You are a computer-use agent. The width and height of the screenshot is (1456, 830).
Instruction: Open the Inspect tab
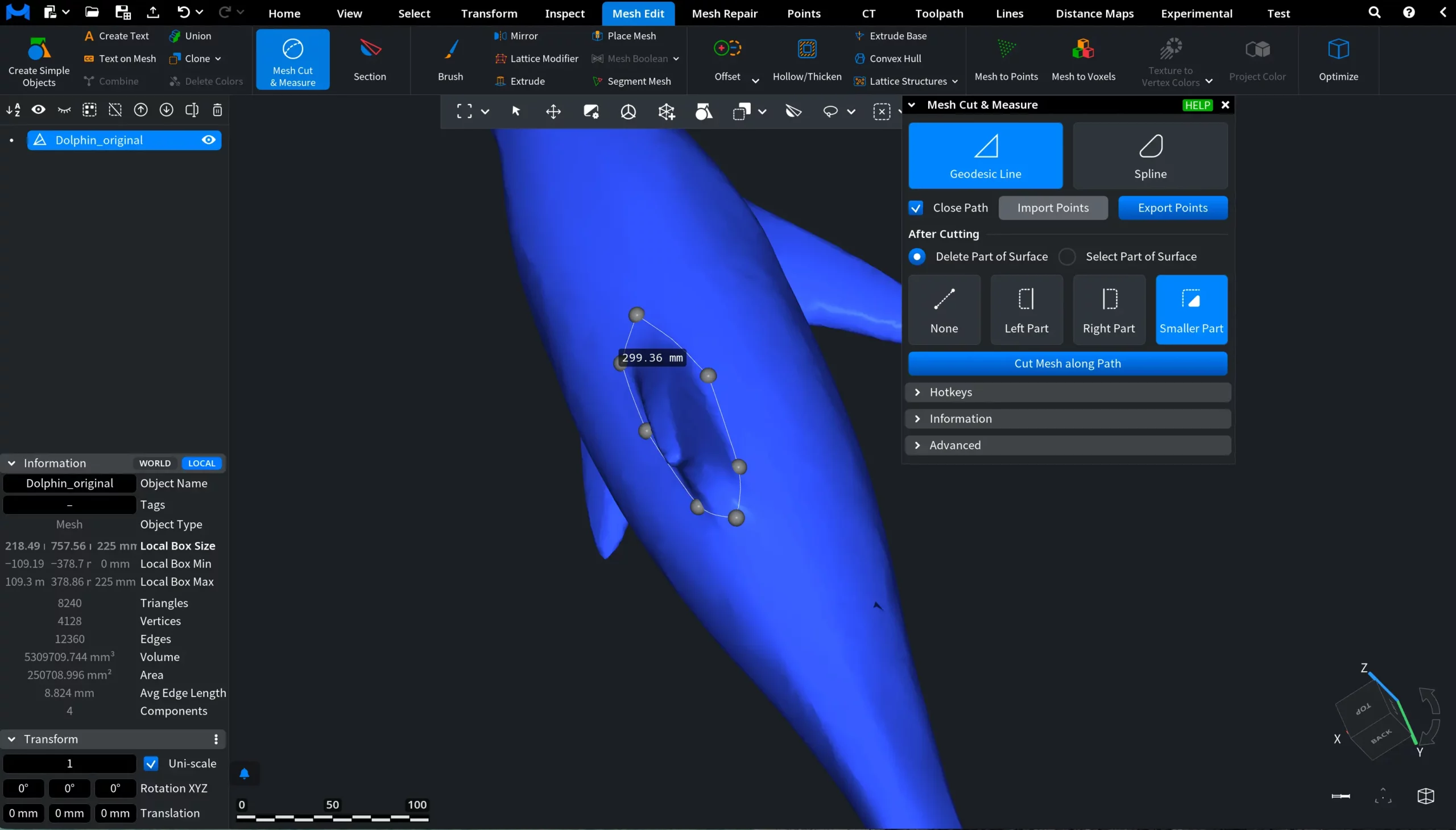(x=564, y=13)
